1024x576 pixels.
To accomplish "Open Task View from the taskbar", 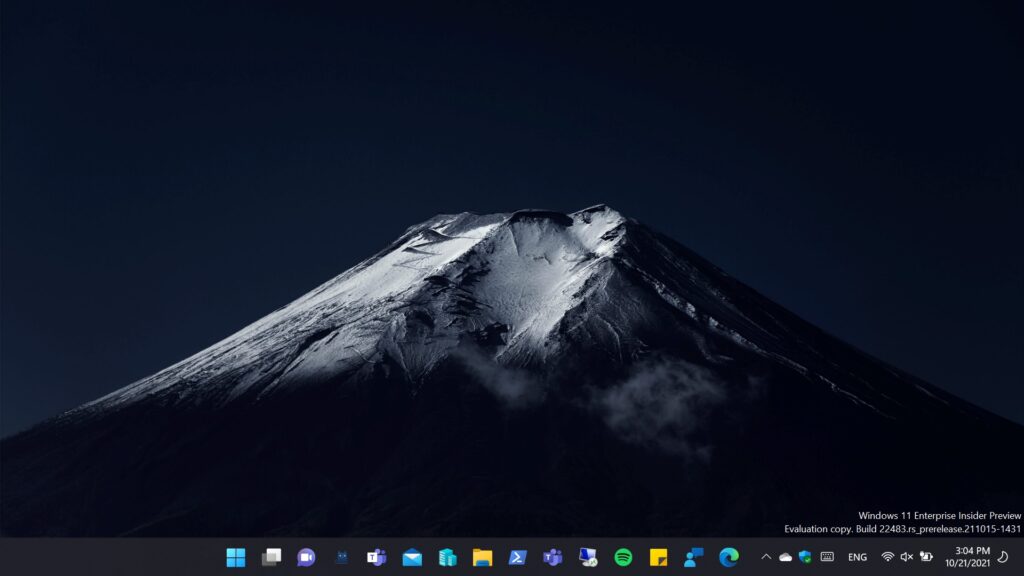I will (271, 557).
